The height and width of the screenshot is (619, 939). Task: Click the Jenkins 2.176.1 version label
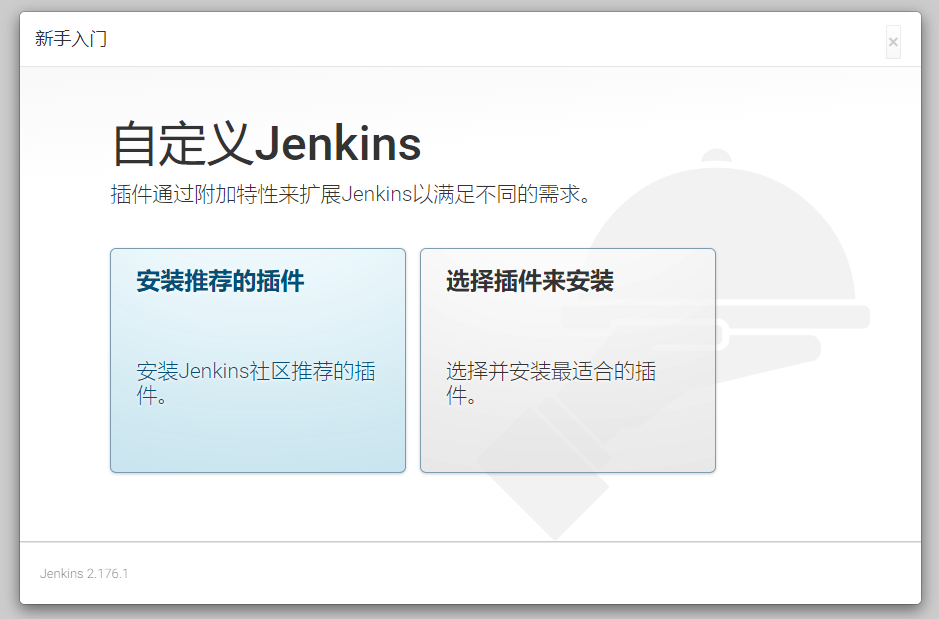click(84, 573)
